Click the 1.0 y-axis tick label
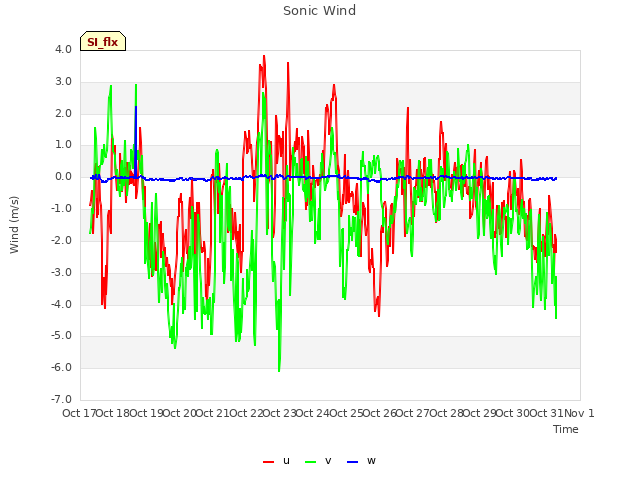Screen dimensions: 640x480 click(x=63, y=145)
